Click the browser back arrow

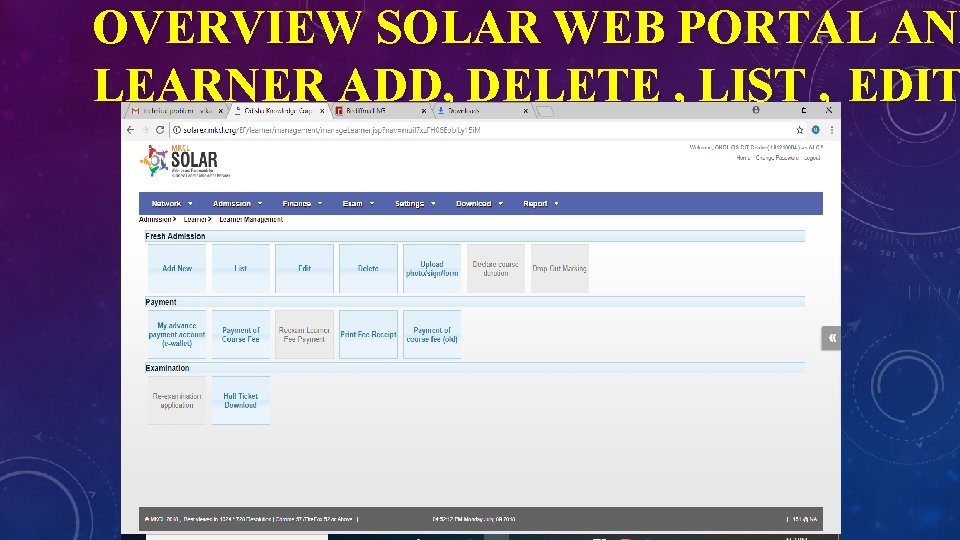pyautogui.click(x=130, y=130)
